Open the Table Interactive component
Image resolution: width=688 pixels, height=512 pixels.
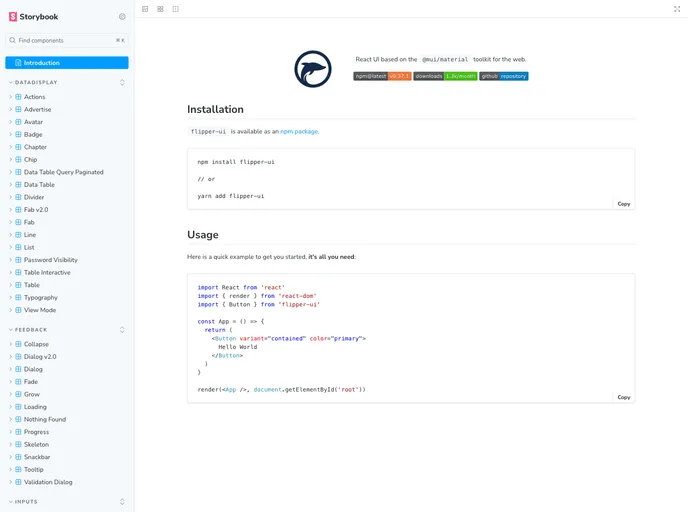pyautogui.click(x=47, y=272)
